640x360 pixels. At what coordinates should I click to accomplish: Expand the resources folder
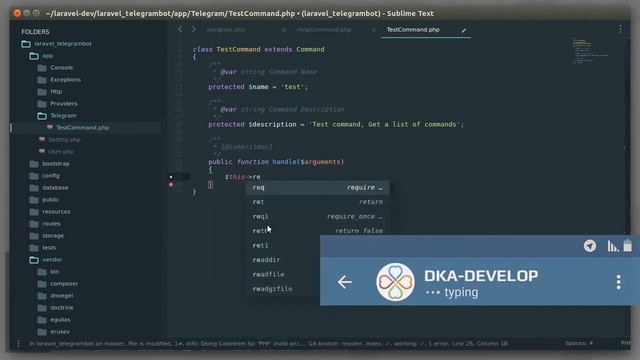pyautogui.click(x=50, y=212)
